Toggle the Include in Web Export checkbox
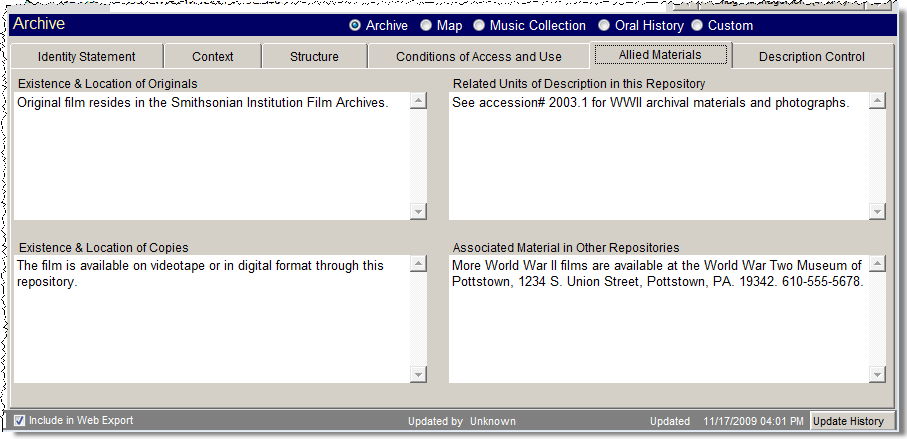The height and width of the screenshot is (439, 907). tap(20, 420)
